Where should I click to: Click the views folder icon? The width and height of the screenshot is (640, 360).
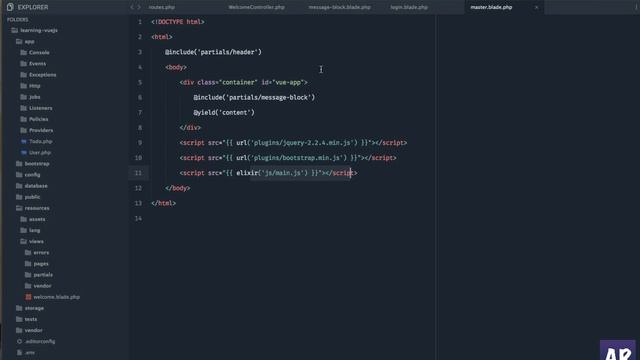point(24,241)
